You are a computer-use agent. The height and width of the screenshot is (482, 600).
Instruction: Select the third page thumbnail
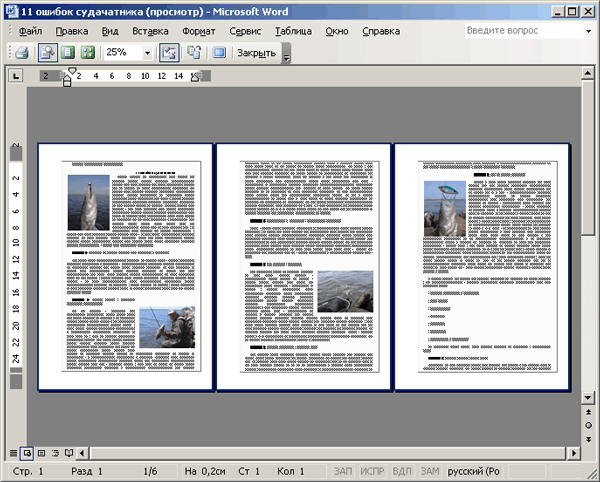(482, 267)
